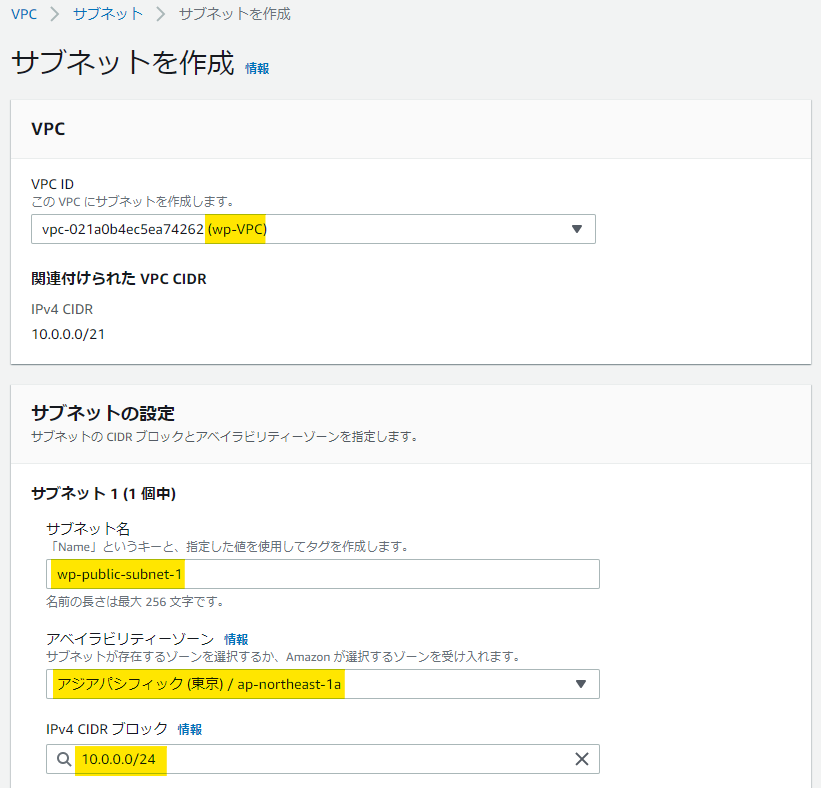Screen dimensions: 821x788
Task: Open the VPC ID dropdown
Action: pos(313,229)
